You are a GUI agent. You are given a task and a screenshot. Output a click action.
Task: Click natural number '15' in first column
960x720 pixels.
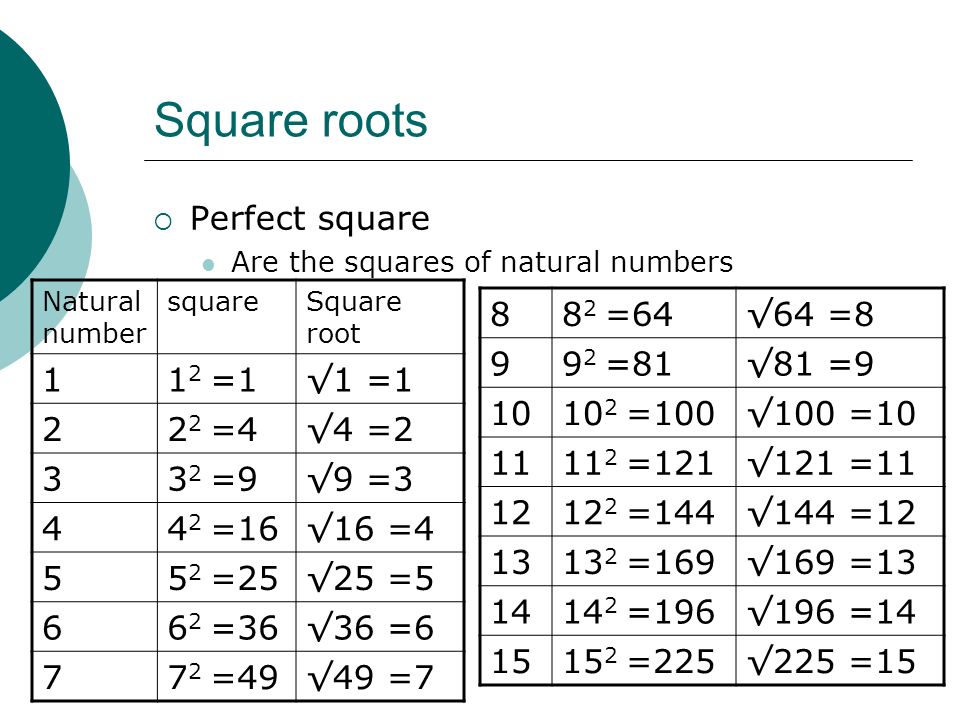[516, 660]
